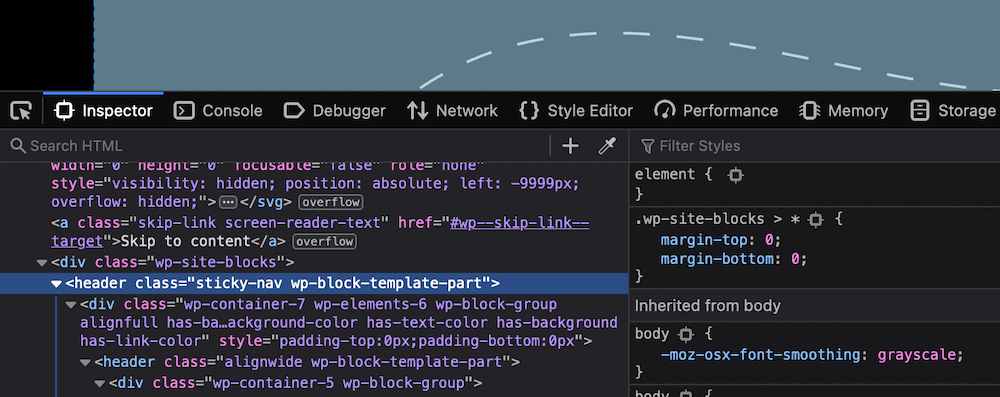Highlight elements matching element rule selector

735,175
